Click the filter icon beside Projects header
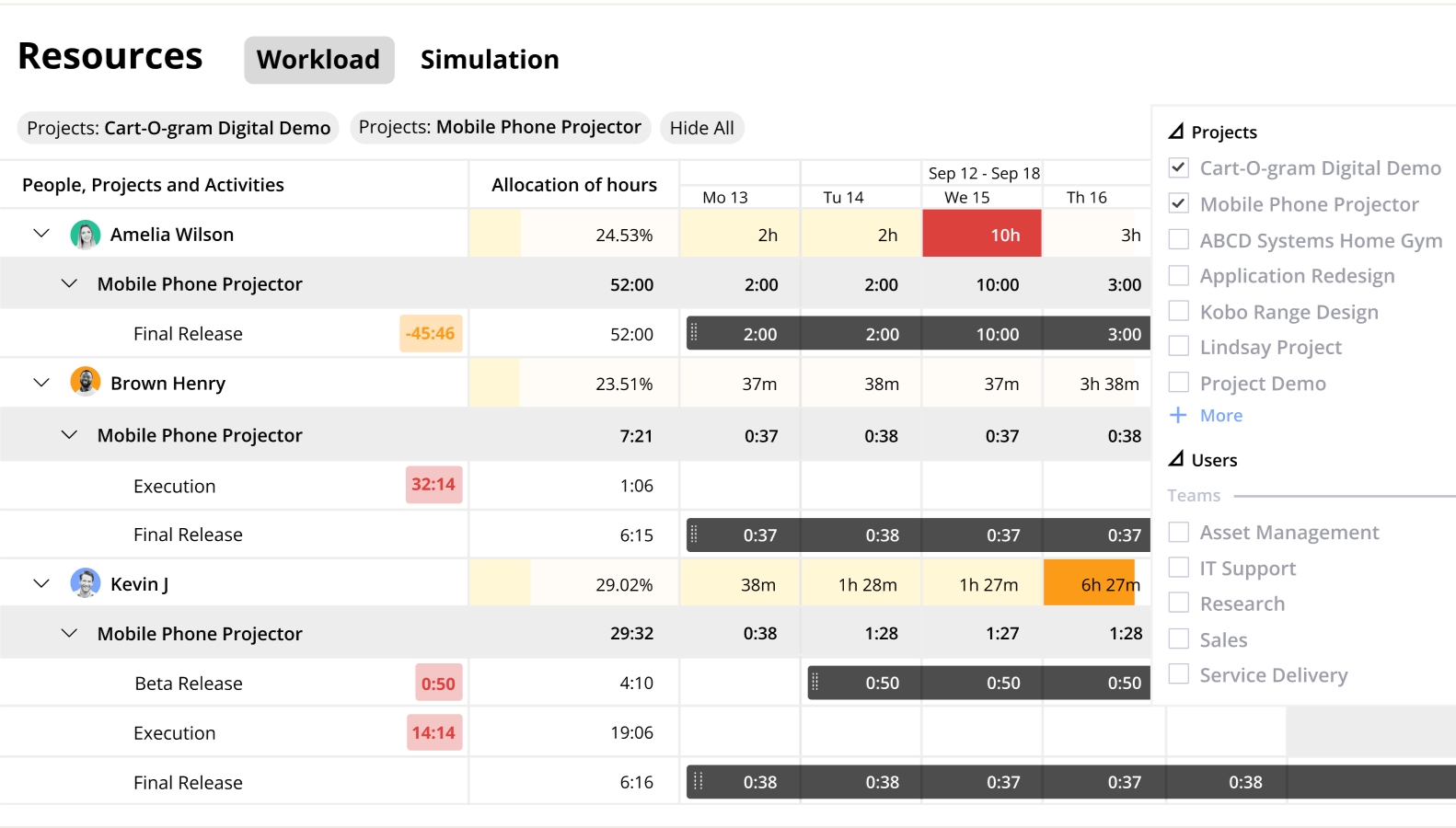1456x828 pixels. click(1179, 131)
